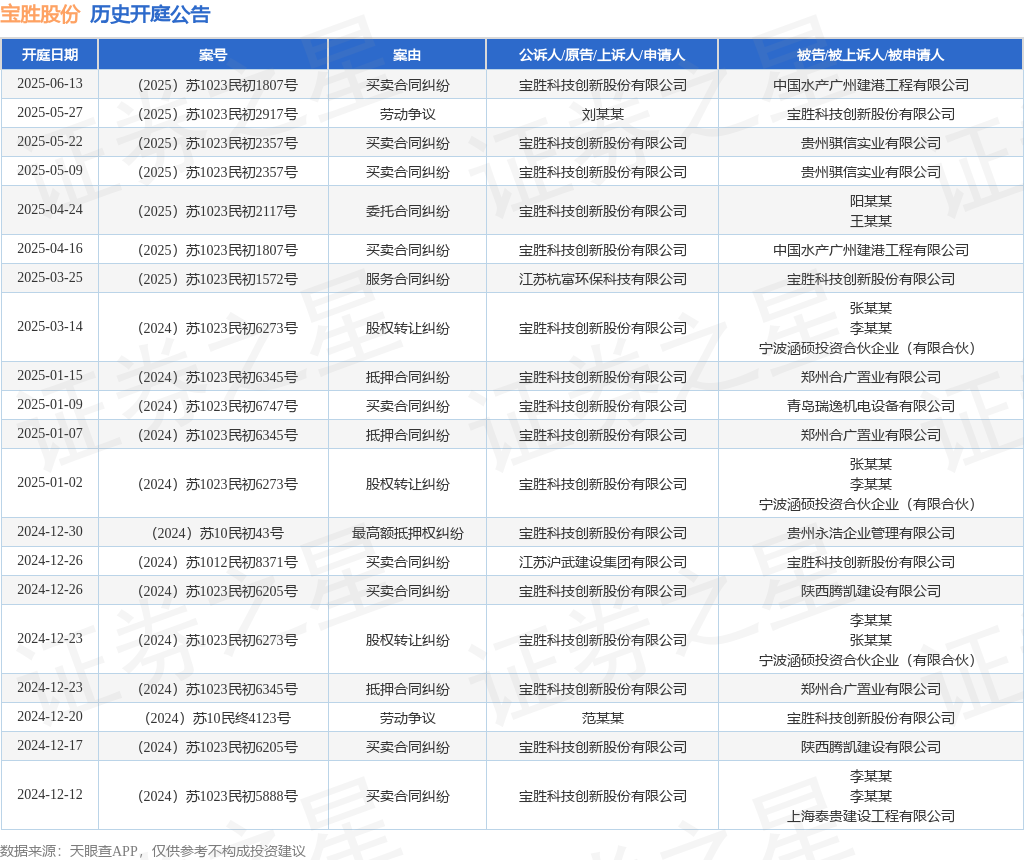Click 劳动争议 in the 2025-05-27 row

408,114
